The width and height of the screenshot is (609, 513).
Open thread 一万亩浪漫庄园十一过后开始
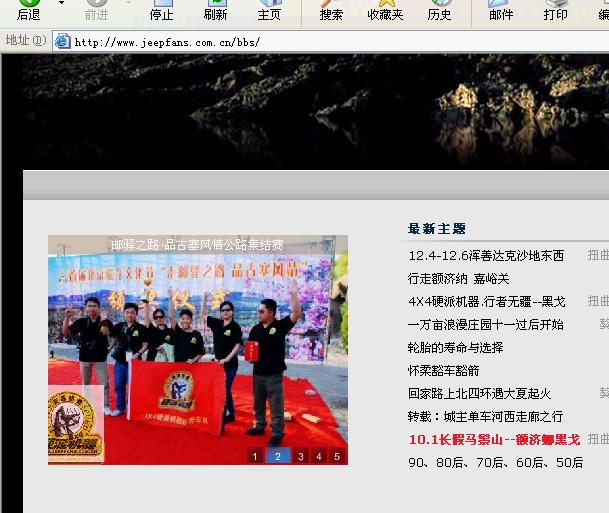pos(485,325)
